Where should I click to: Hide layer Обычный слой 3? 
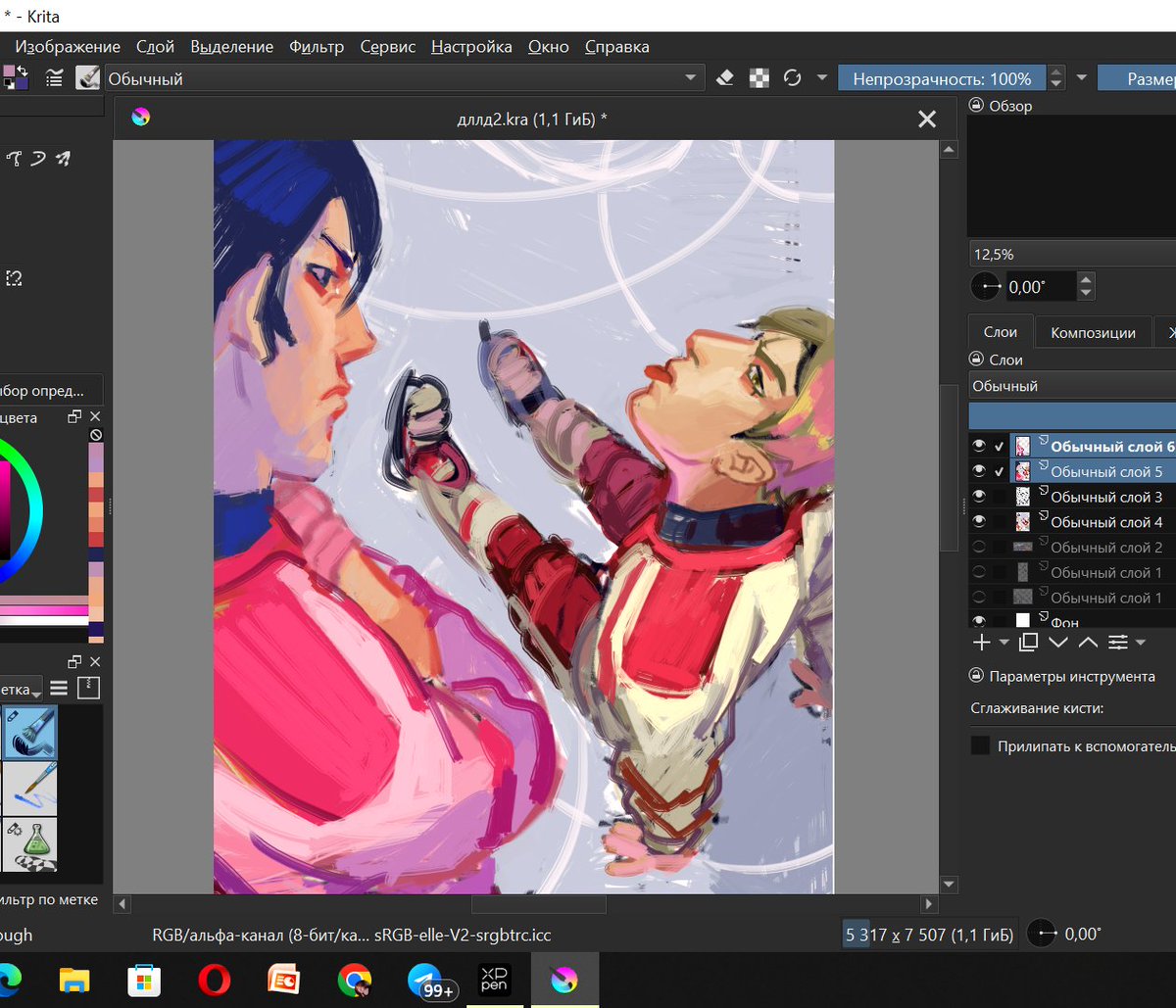(979, 497)
